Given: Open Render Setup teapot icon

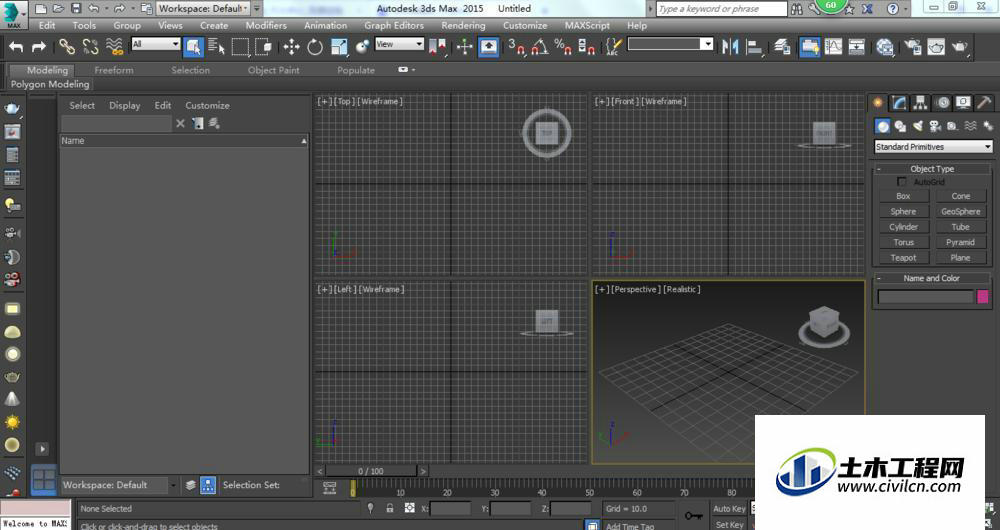Looking at the screenshot, I should (913, 47).
